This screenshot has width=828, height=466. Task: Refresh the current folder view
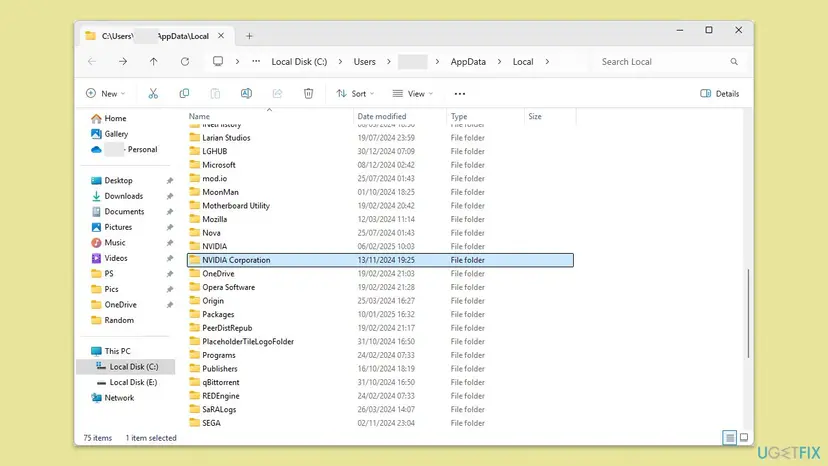point(185,61)
